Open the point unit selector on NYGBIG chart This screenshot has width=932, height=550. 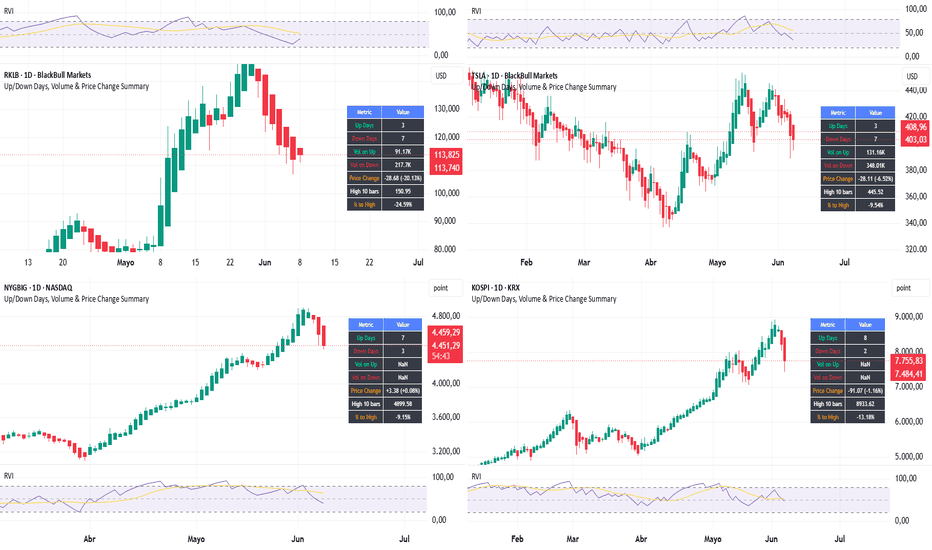point(441,288)
